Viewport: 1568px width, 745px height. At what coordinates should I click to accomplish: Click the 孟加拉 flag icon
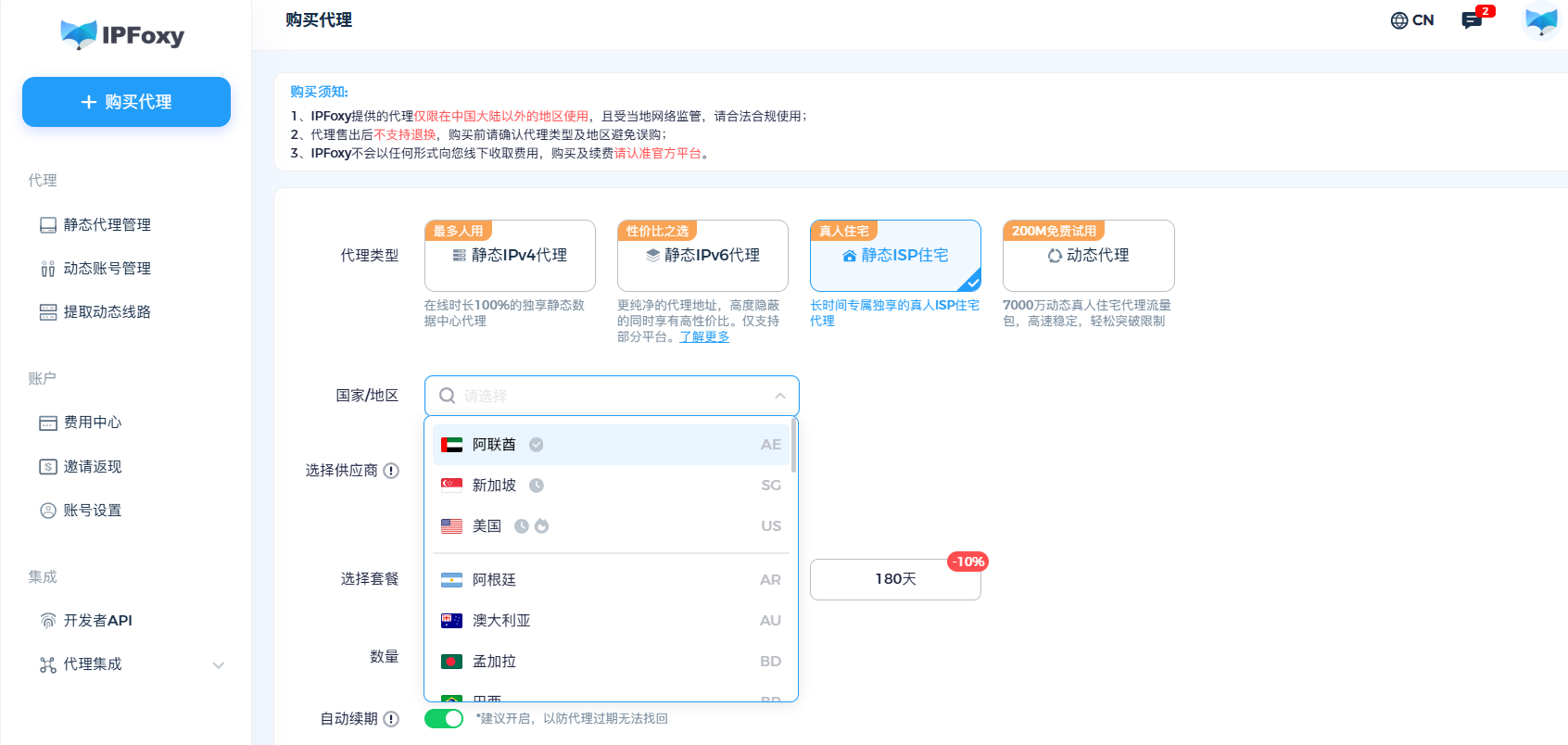click(451, 662)
